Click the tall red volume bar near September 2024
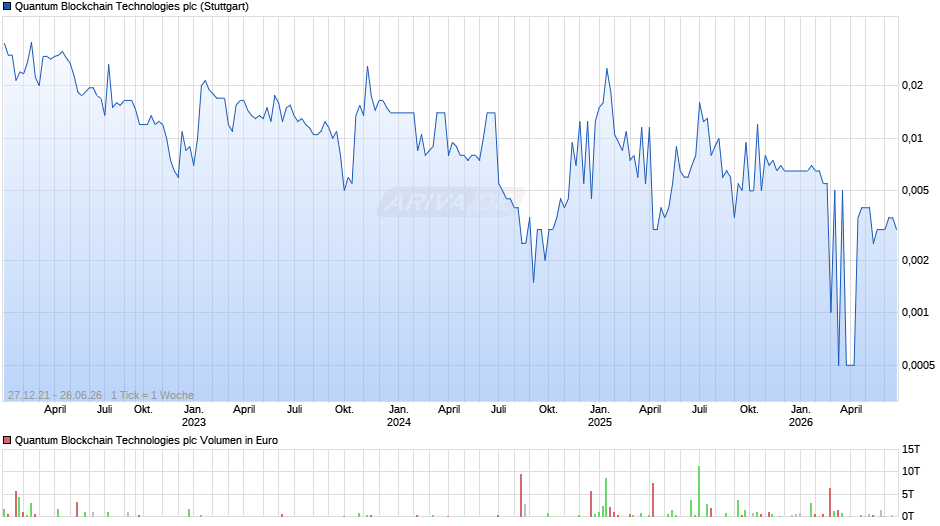This screenshot has height=526, width=940. pos(521,495)
